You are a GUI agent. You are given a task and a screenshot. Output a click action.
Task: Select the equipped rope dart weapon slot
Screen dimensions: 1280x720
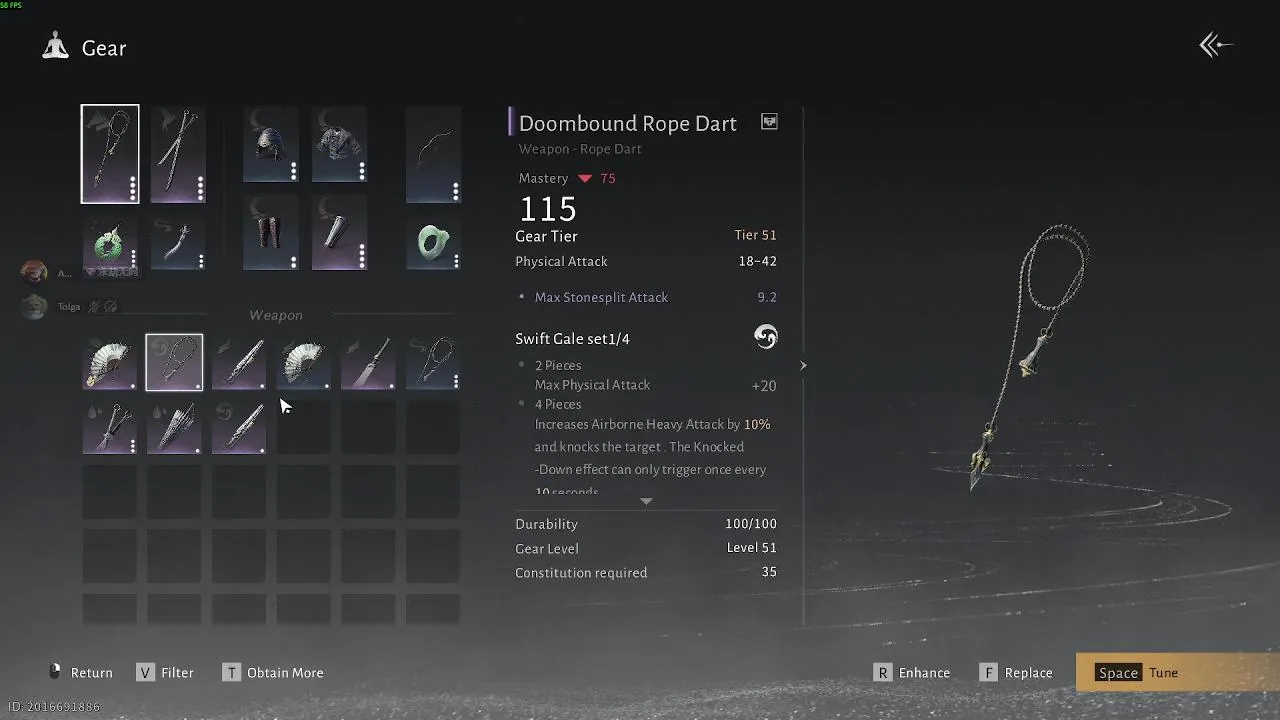point(110,154)
